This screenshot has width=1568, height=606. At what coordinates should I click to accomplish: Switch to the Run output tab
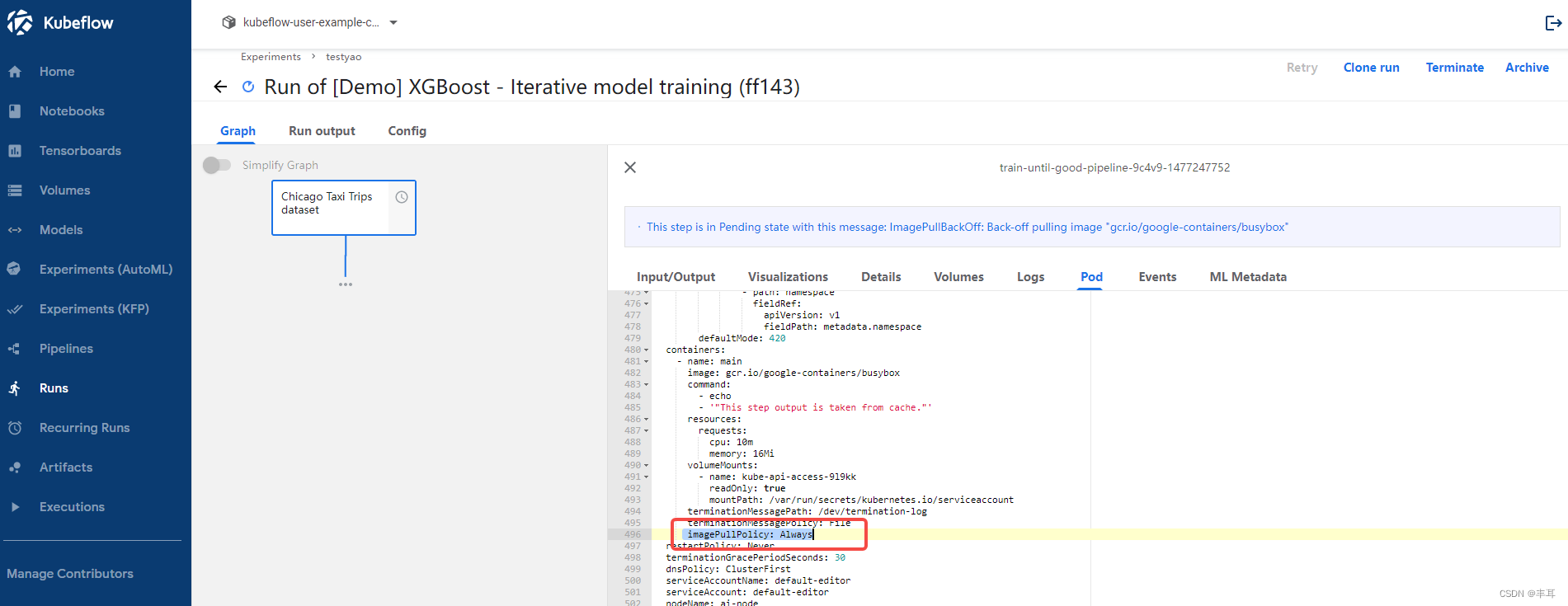[322, 131]
